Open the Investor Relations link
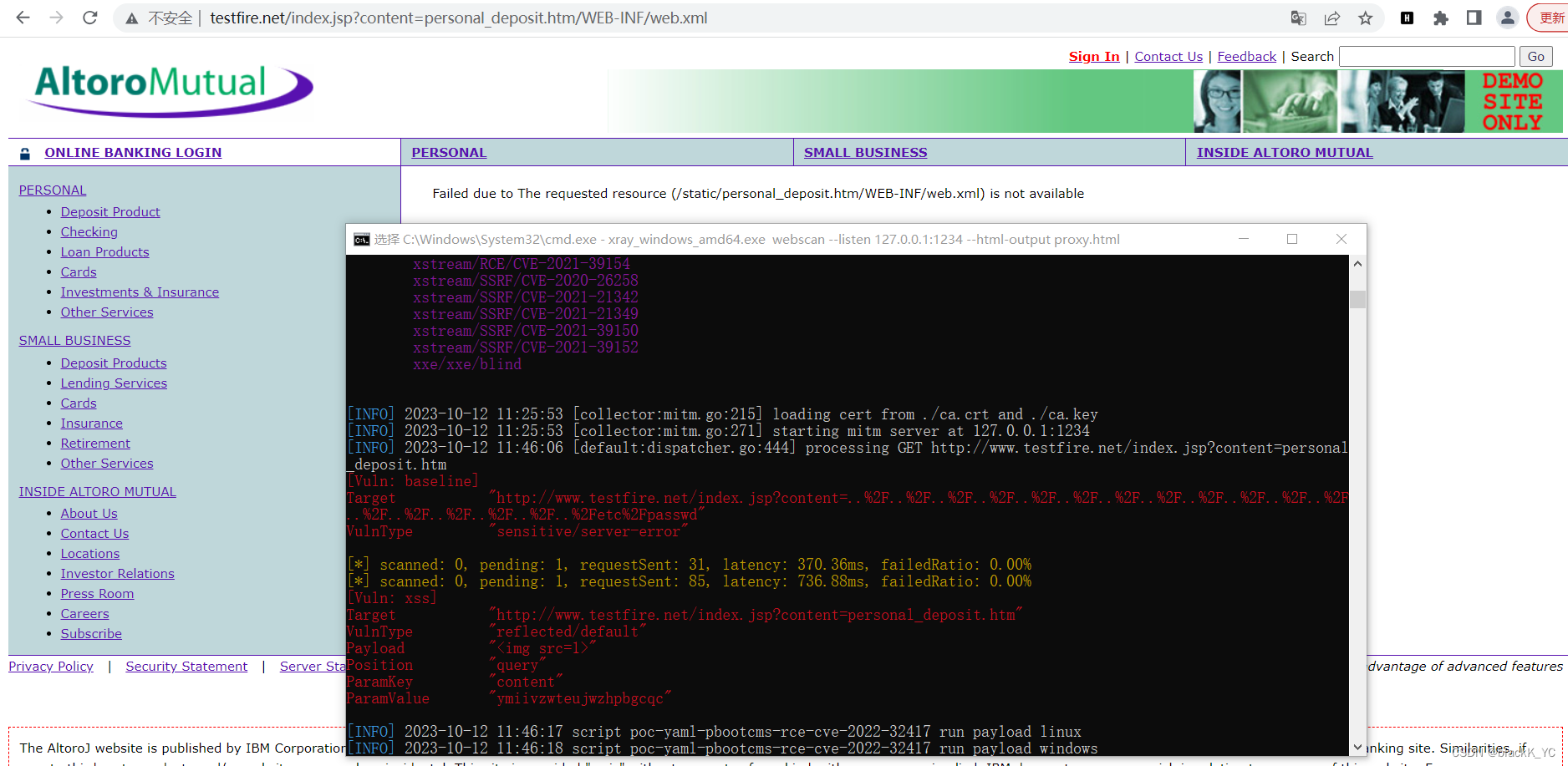This screenshot has width=1568, height=766. (x=117, y=574)
